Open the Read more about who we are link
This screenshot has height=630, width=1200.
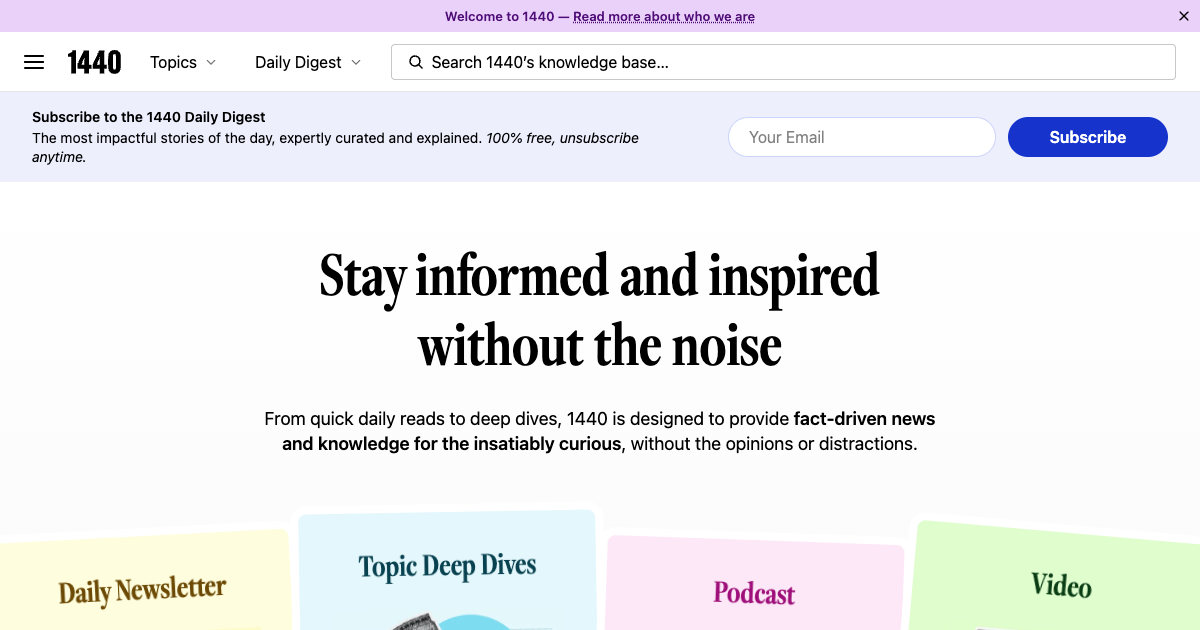(663, 16)
